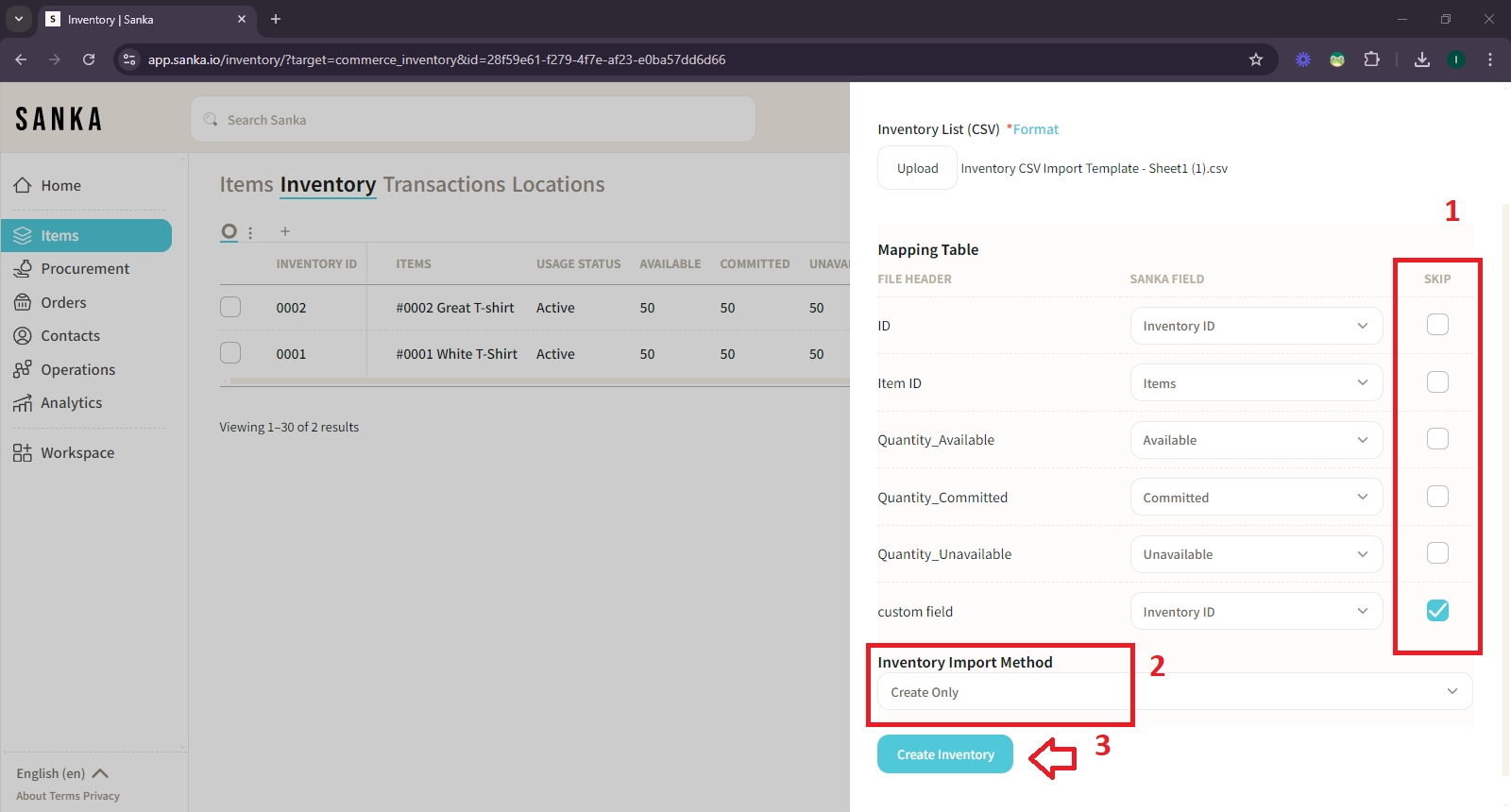Image resolution: width=1511 pixels, height=812 pixels.
Task: Open Analytics chart icon
Action: point(23,403)
